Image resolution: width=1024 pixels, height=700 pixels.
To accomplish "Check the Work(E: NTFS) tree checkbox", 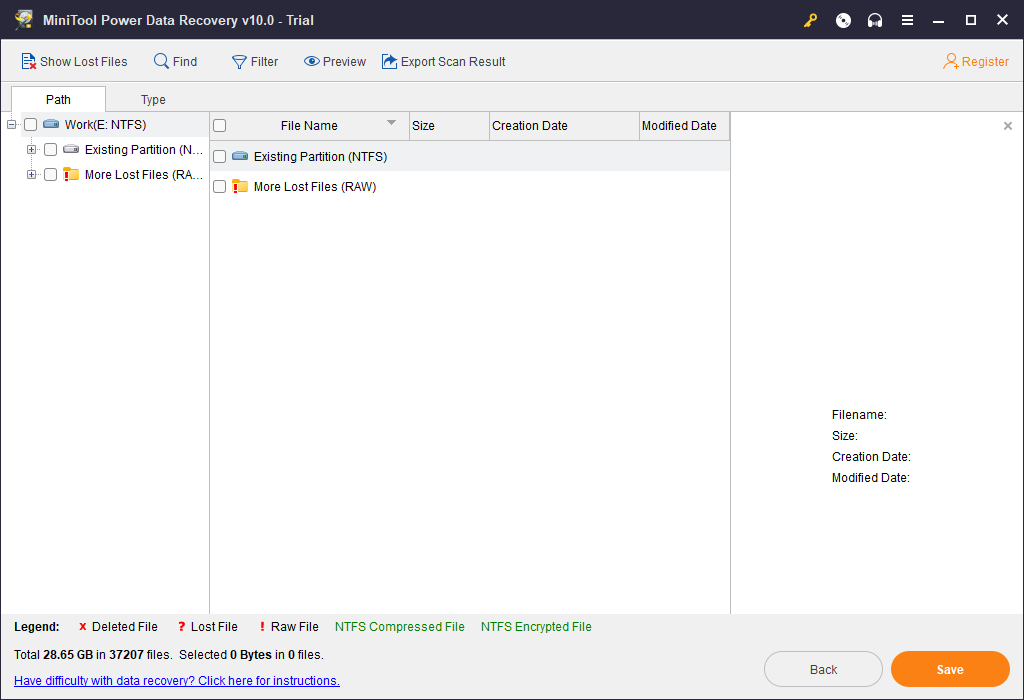I will point(30,124).
